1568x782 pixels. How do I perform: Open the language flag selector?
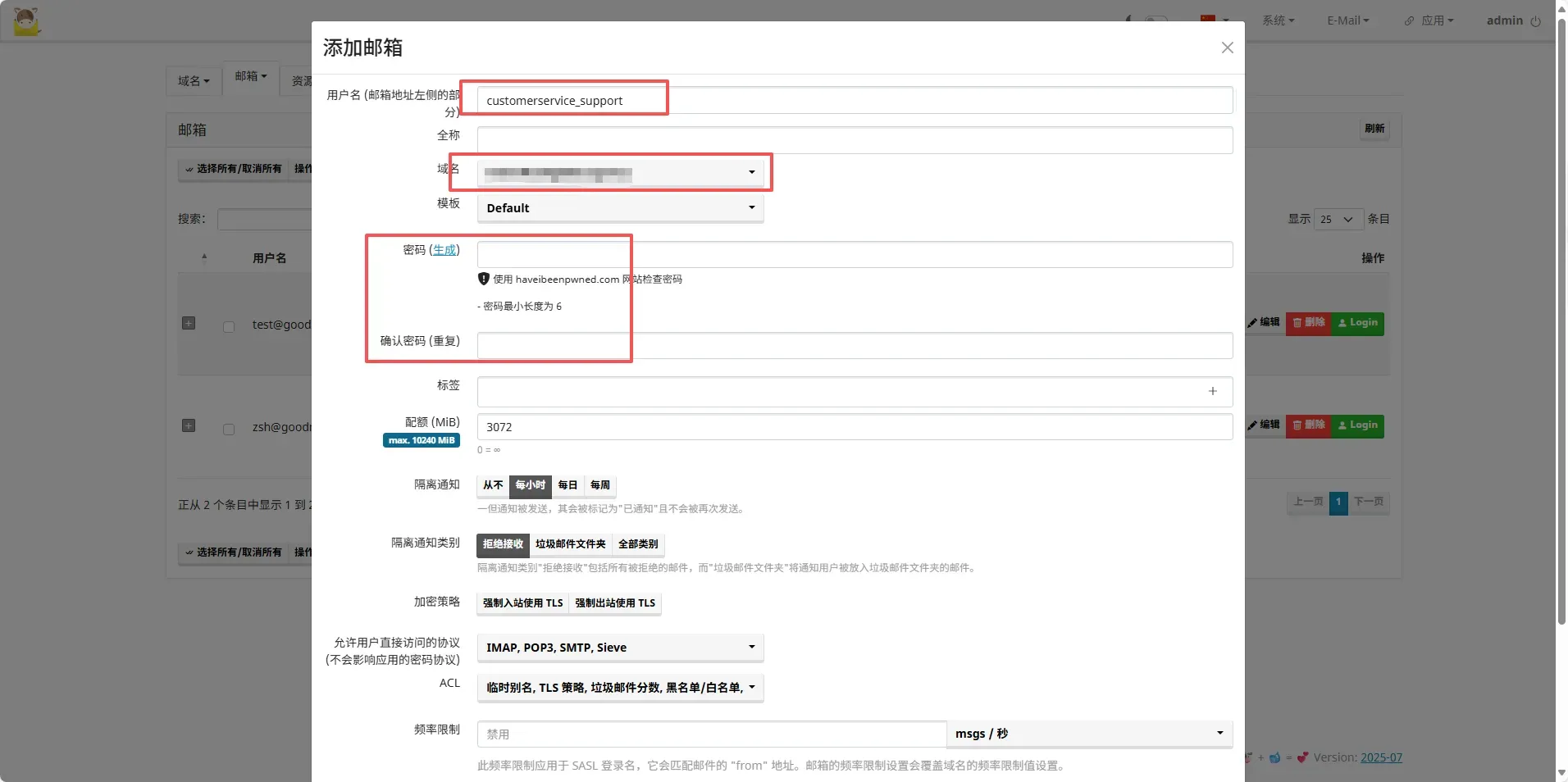click(1214, 20)
